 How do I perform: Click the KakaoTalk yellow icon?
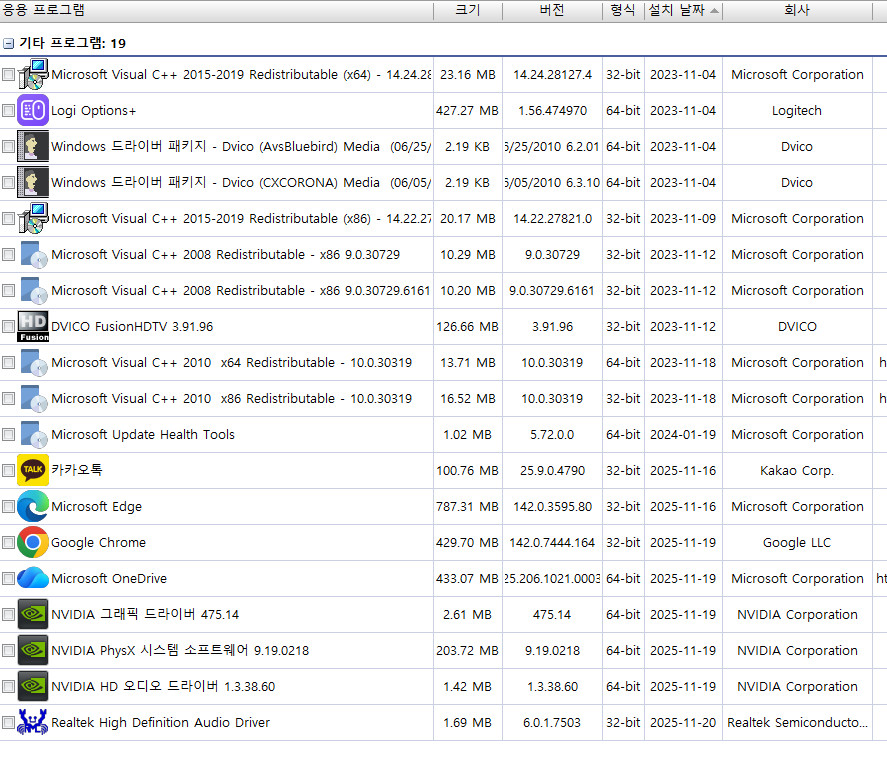[x=33, y=470]
